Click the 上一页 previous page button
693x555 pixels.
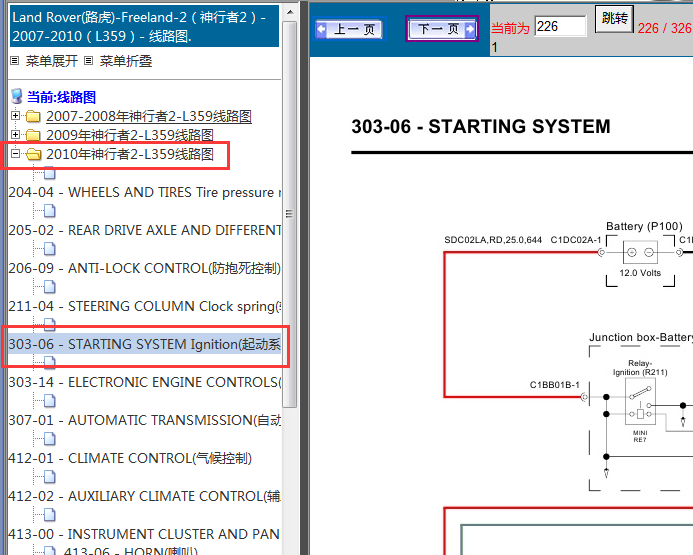point(349,29)
